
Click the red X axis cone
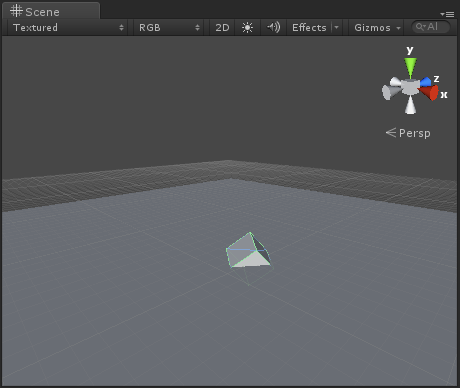[429, 92]
